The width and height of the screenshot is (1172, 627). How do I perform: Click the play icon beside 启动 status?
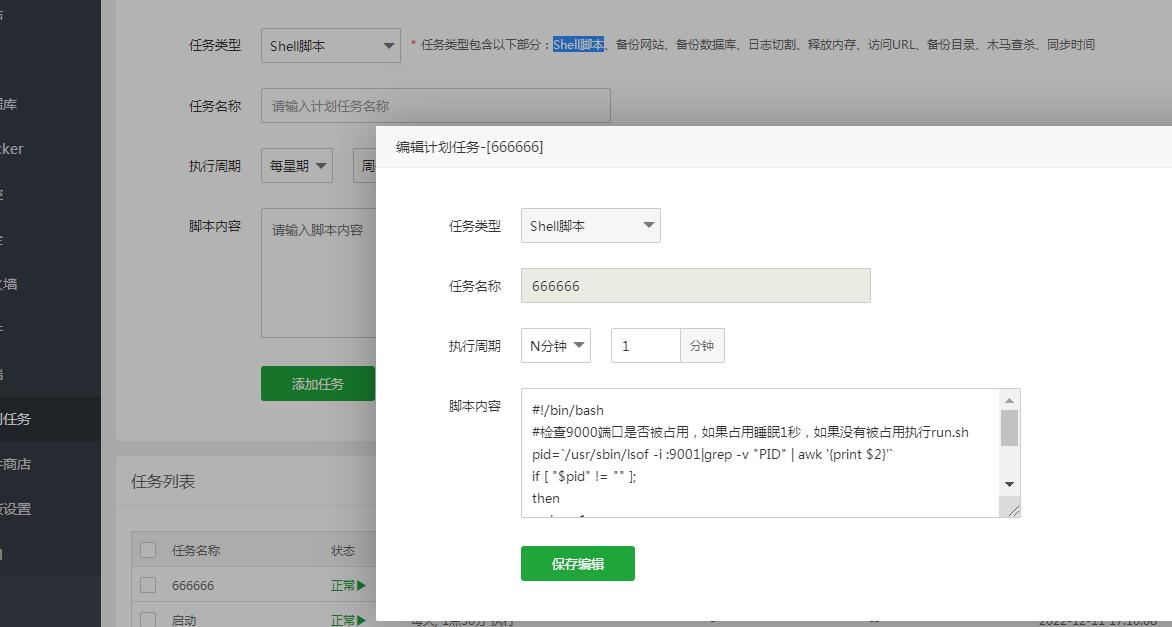pyautogui.click(x=361, y=620)
